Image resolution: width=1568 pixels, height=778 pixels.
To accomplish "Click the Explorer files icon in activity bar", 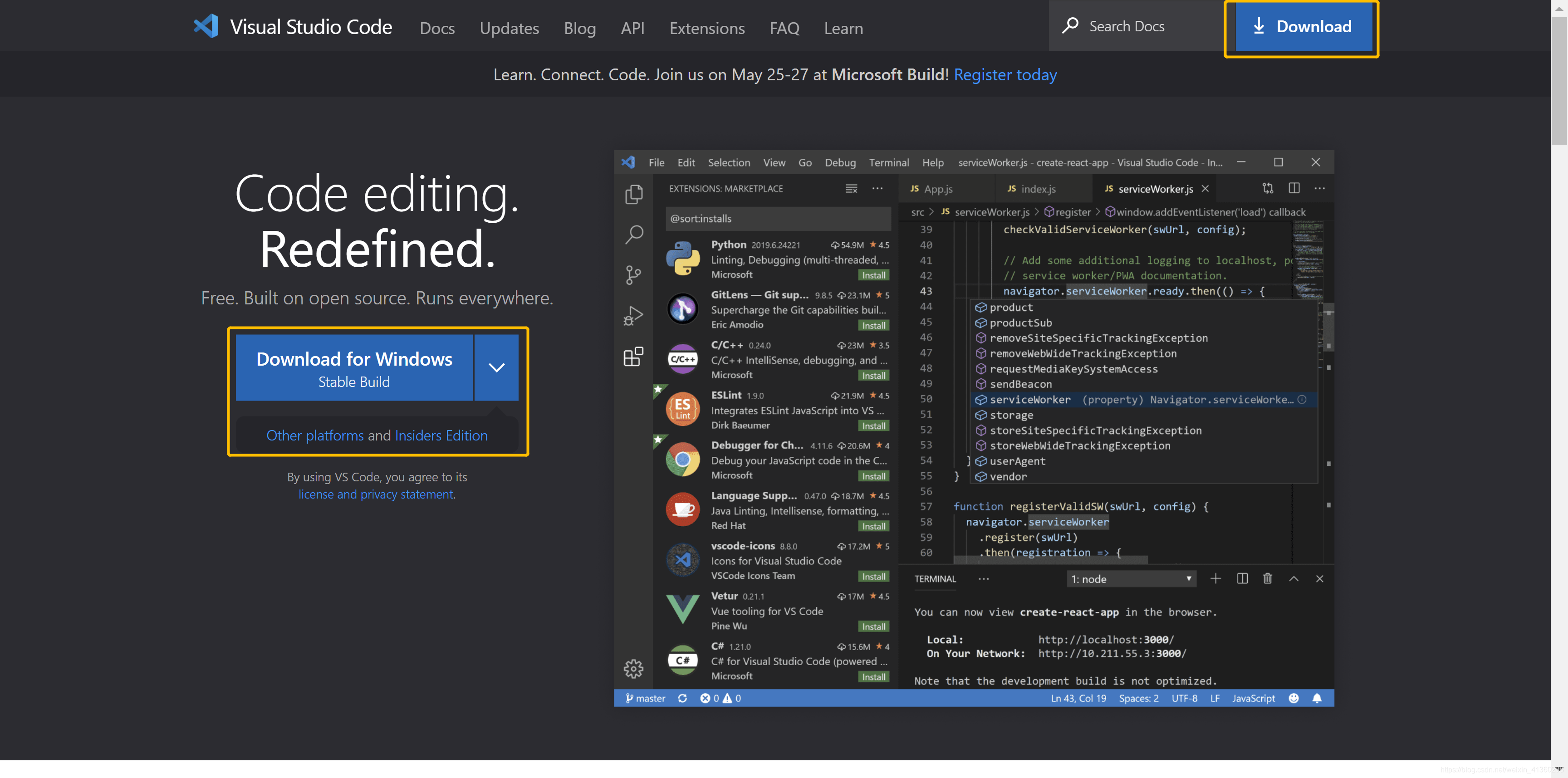I will click(x=634, y=194).
